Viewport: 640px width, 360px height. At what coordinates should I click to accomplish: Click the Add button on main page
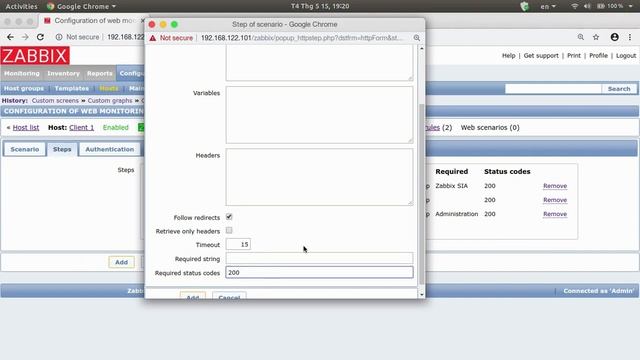click(121, 262)
